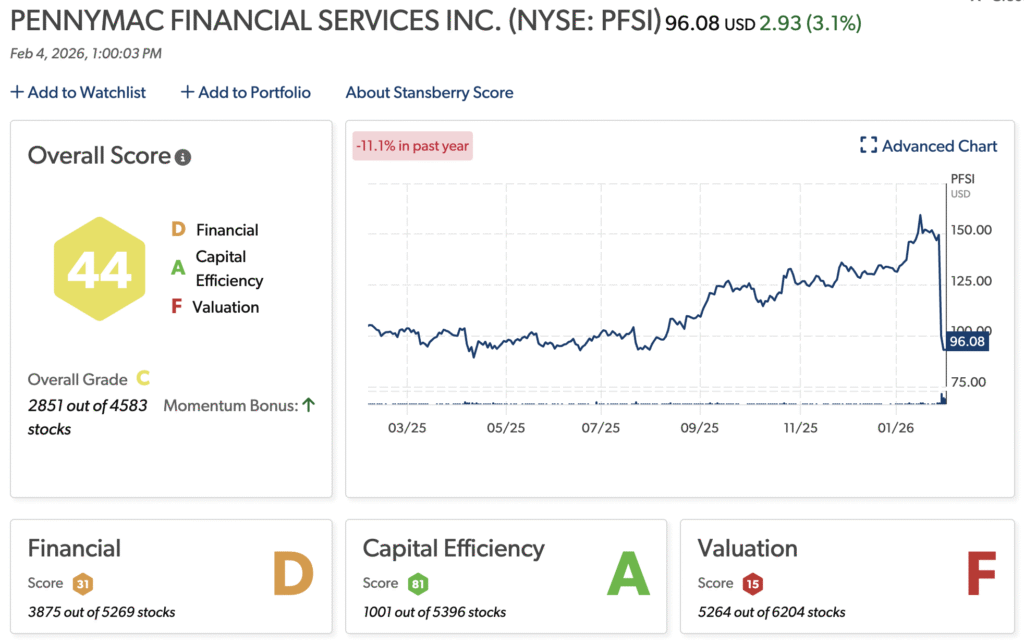The image size is (1024, 644).
Task: Select the large F grade in Valuation card
Action: pyautogui.click(x=981, y=575)
